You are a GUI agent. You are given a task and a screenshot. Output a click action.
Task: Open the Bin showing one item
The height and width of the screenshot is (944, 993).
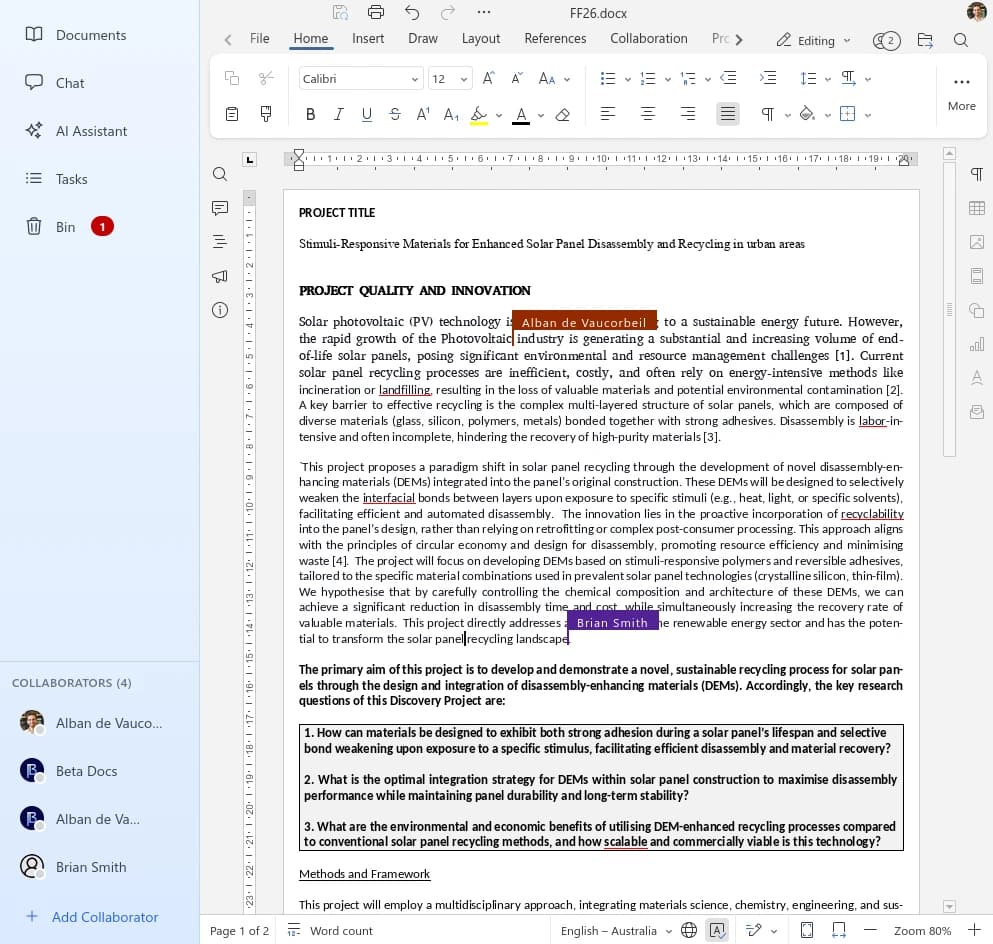point(65,226)
